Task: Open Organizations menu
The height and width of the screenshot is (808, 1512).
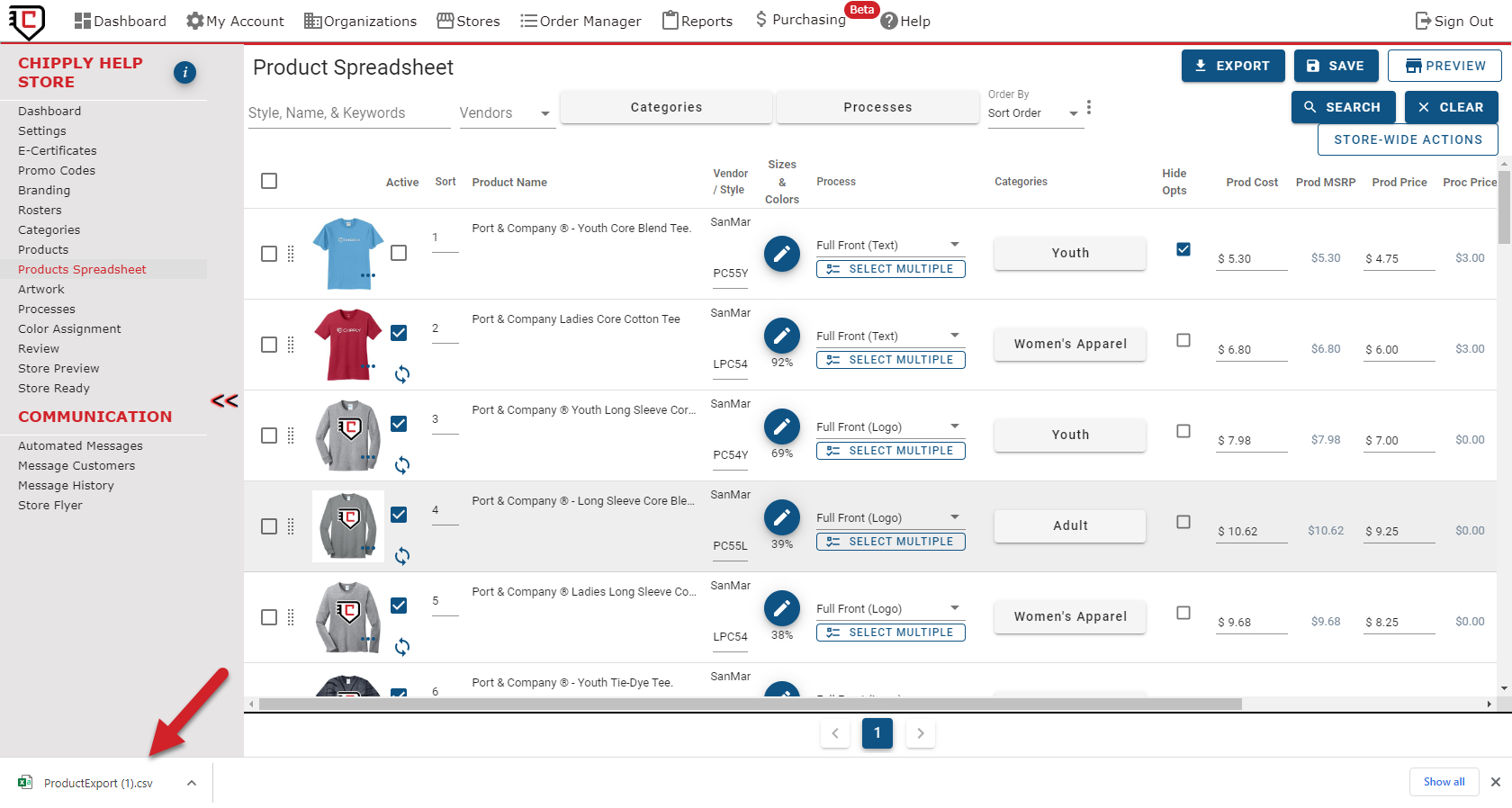Action: pos(360,21)
